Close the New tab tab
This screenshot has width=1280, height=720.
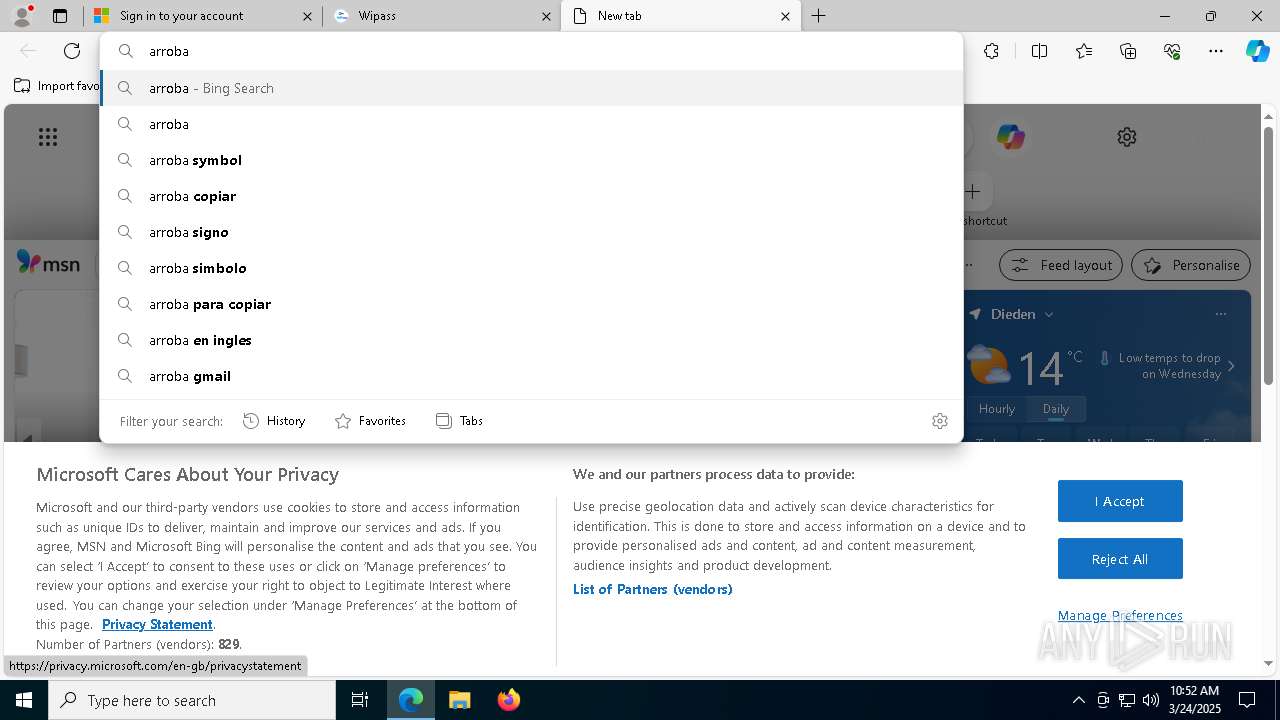[785, 16]
